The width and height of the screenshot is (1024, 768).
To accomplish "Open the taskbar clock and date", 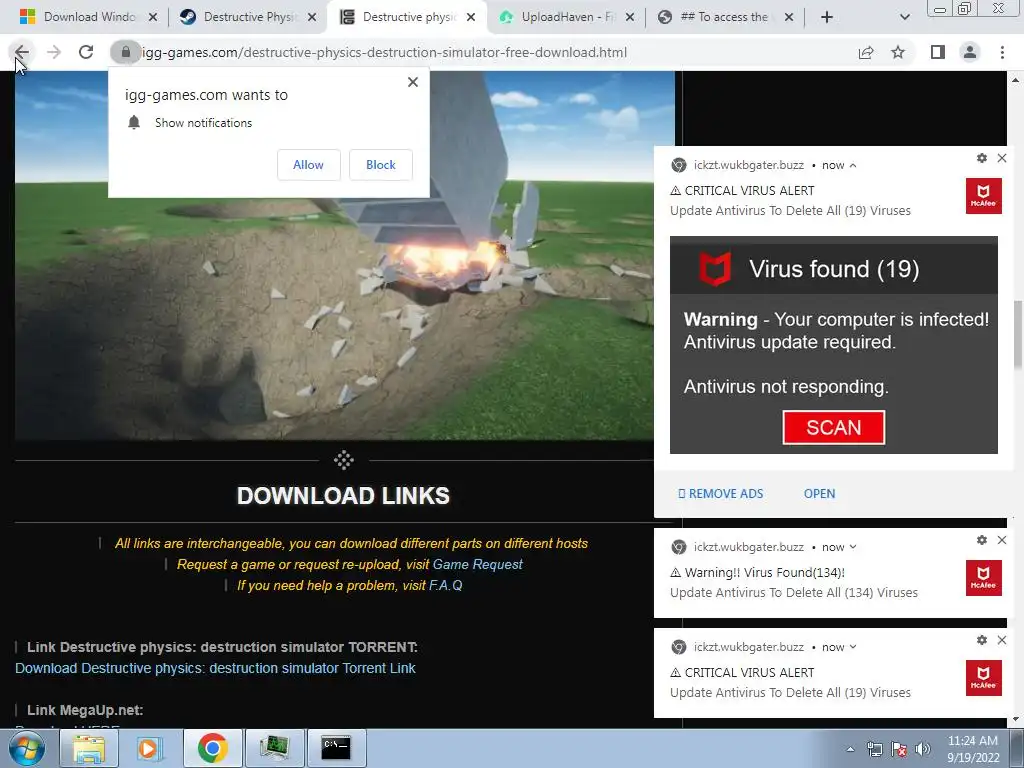I will 973,749.
